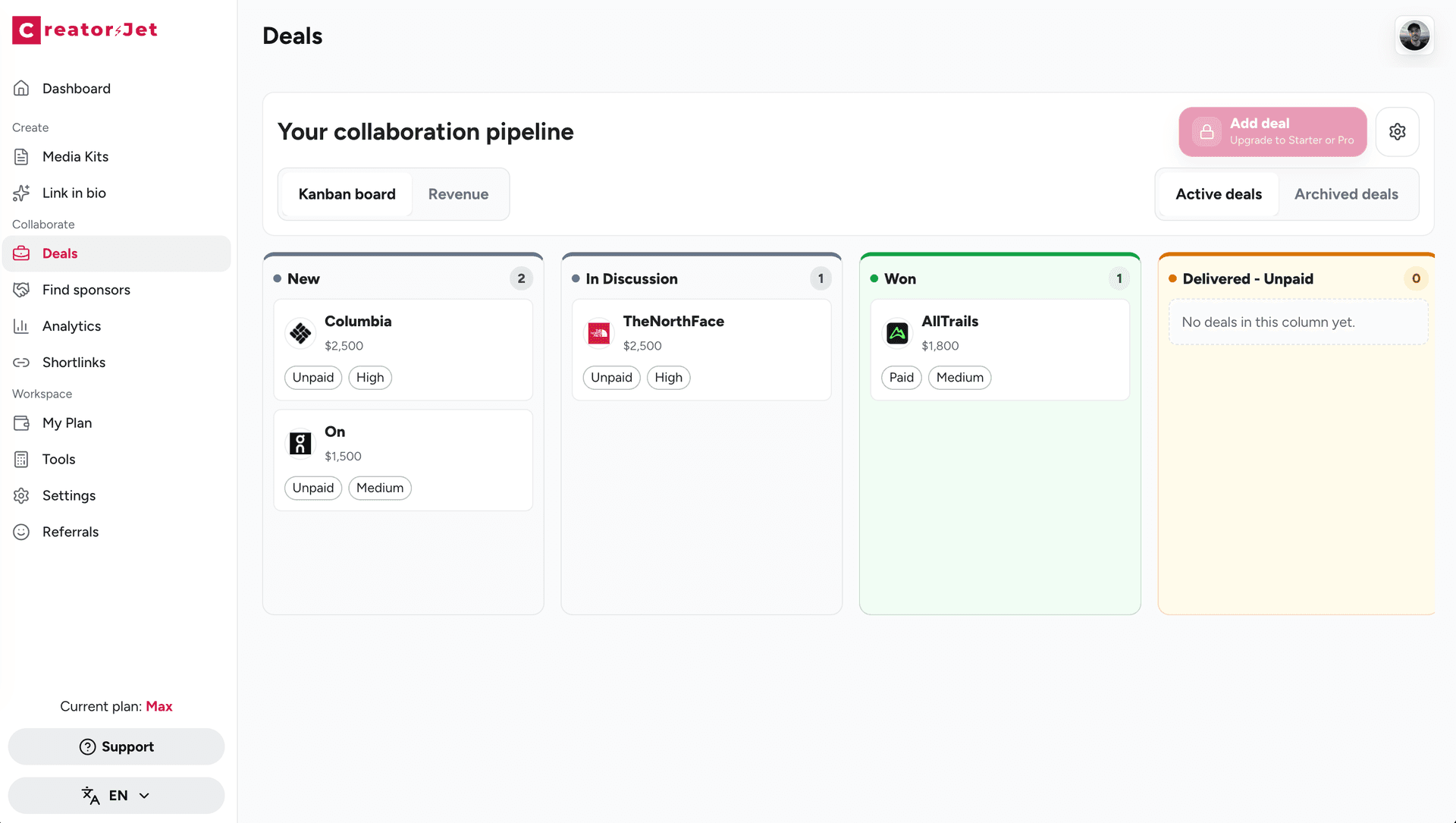Click the In Discussion column header

pos(631,279)
